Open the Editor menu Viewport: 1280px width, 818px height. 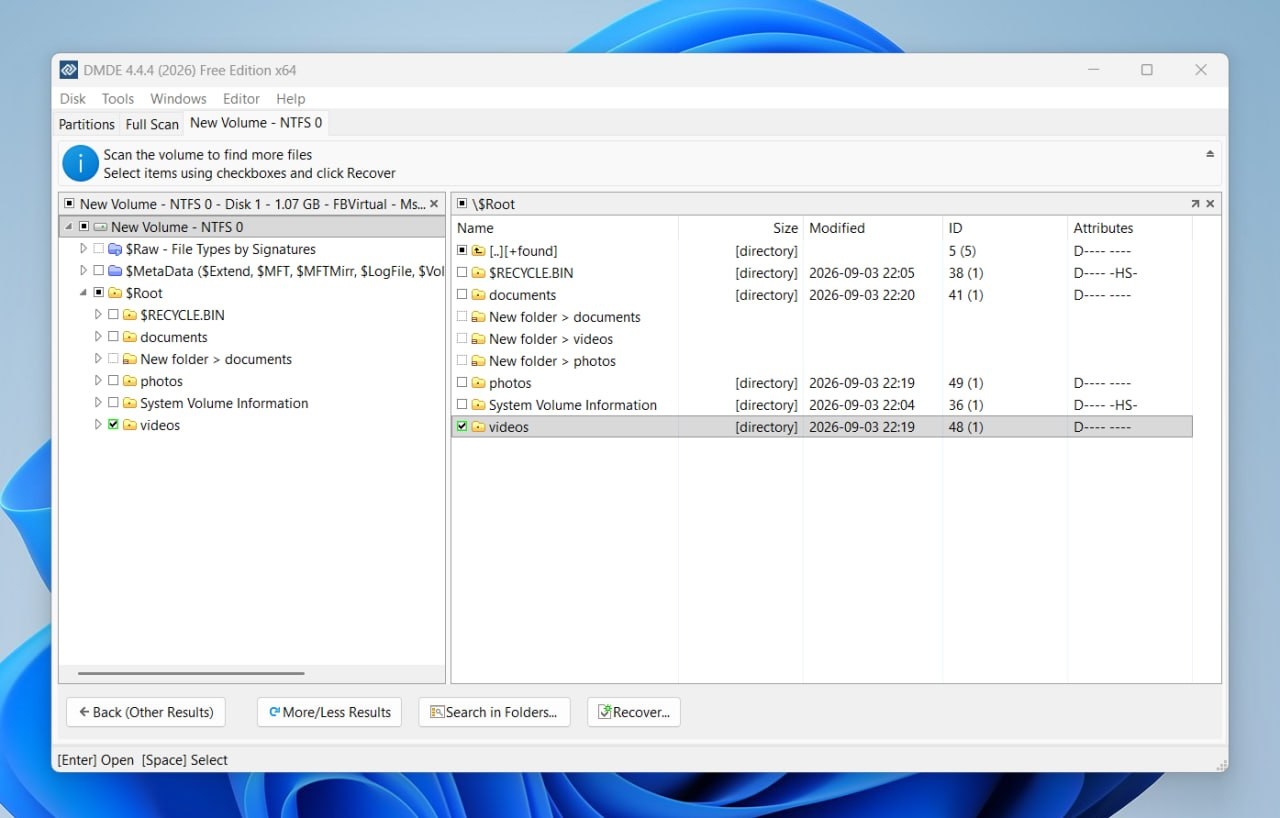(241, 99)
